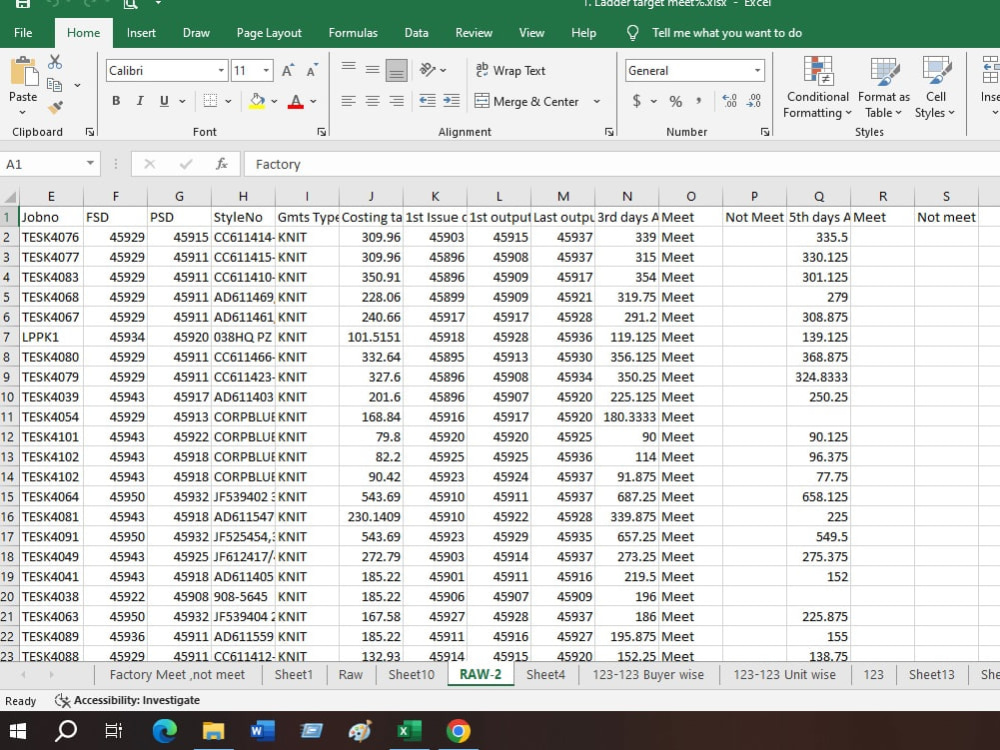Image resolution: width=1000 pixels, height=750 pixels.
Task: Click the Name Box showing A1
Action: (x=41, y=164)
